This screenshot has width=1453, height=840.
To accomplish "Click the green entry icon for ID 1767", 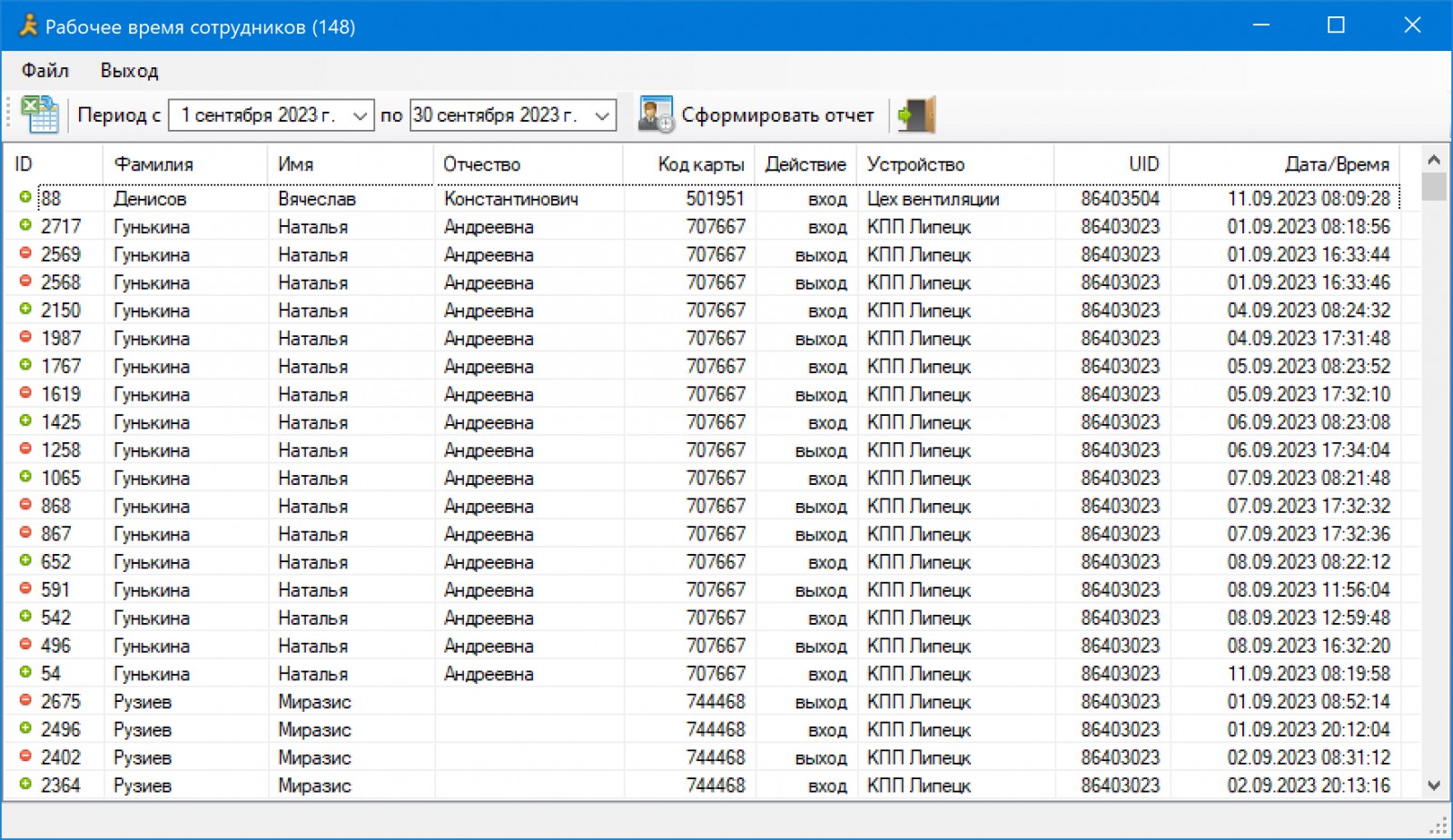I will (25, 365).
